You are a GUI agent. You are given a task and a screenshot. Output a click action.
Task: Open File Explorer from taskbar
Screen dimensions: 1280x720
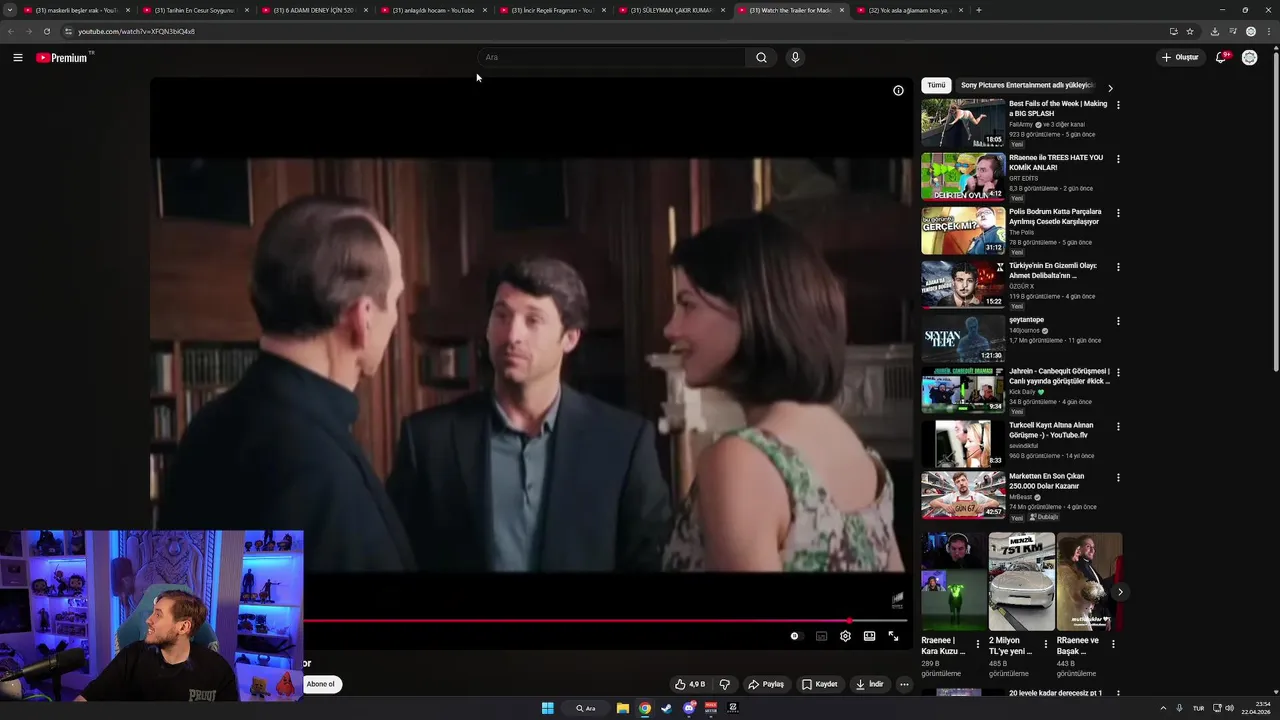pyautogui.click(x=623, y=708)
